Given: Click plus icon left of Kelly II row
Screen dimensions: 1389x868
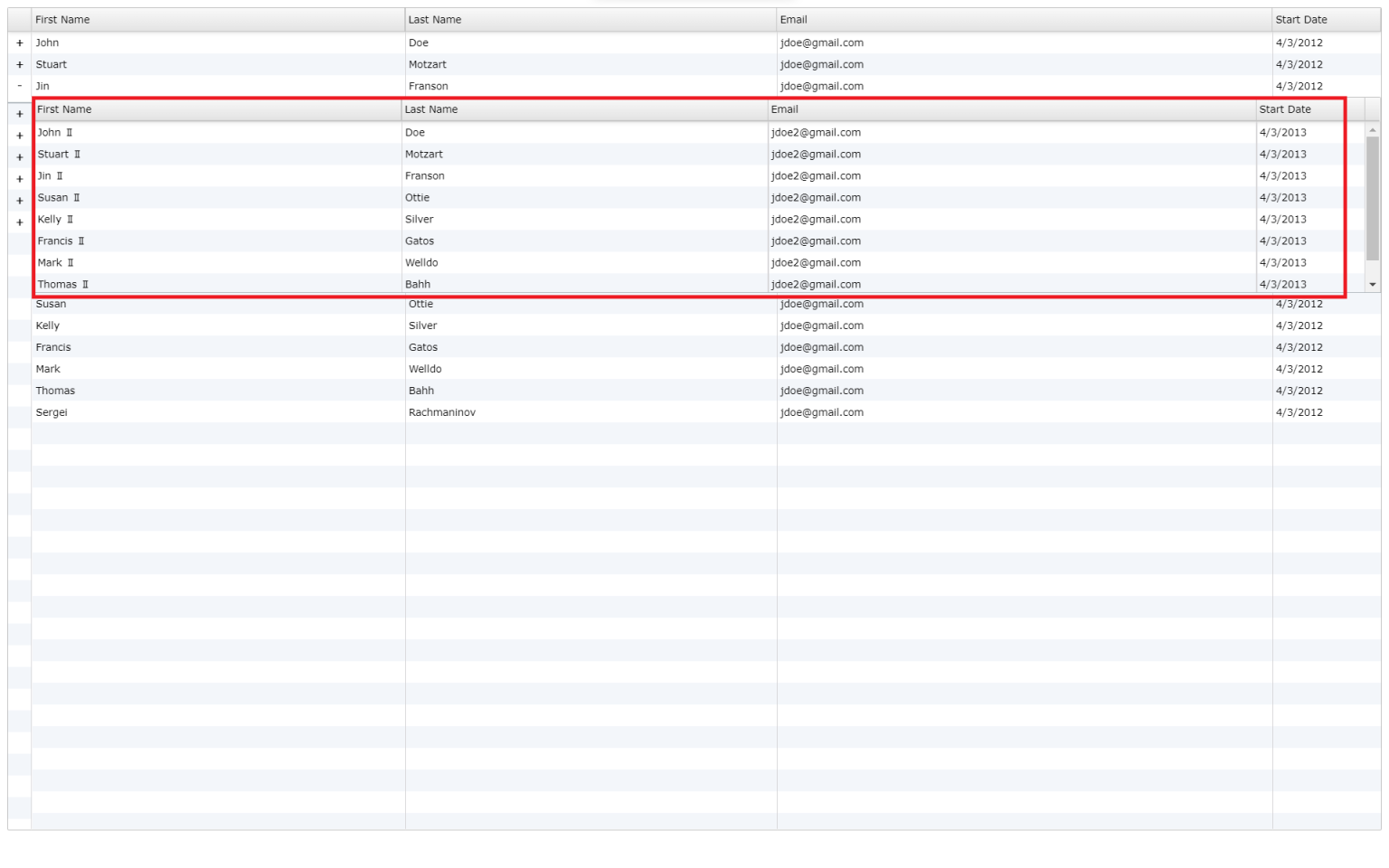Looking at the screenshot, I should click(20, 222).
